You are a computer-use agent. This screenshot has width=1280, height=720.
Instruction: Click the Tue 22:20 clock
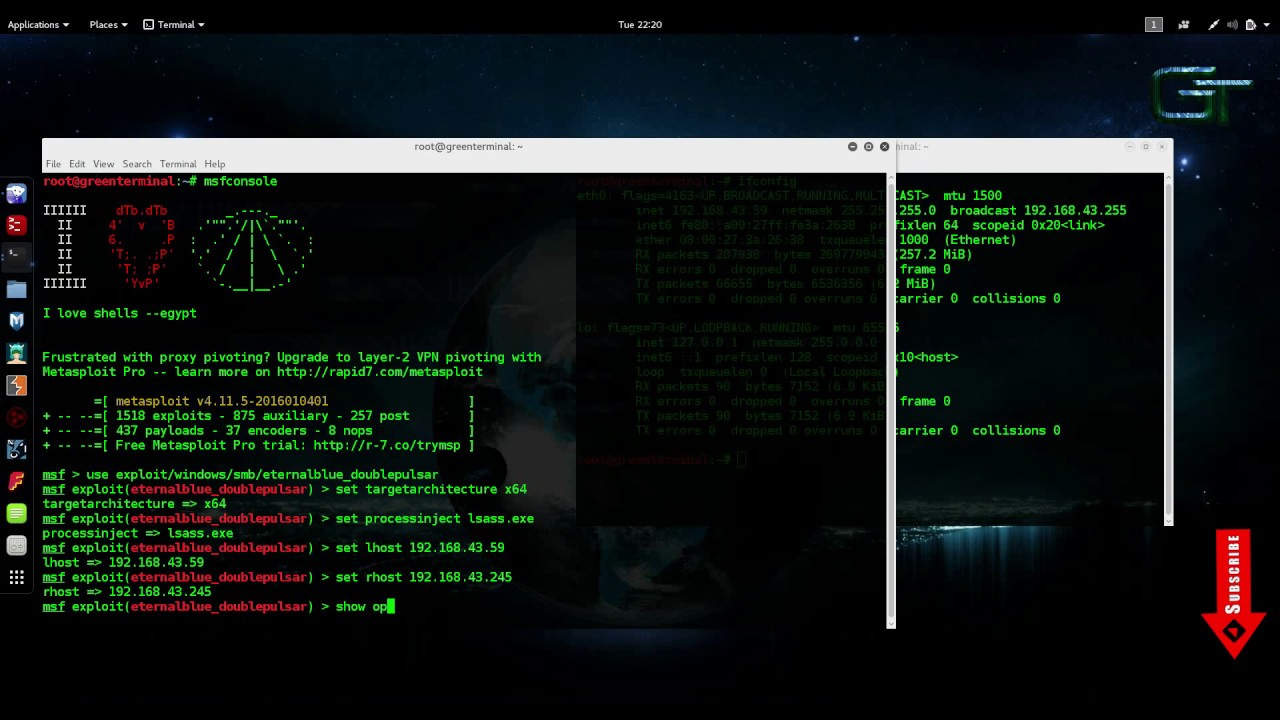[x=640, y=24]
